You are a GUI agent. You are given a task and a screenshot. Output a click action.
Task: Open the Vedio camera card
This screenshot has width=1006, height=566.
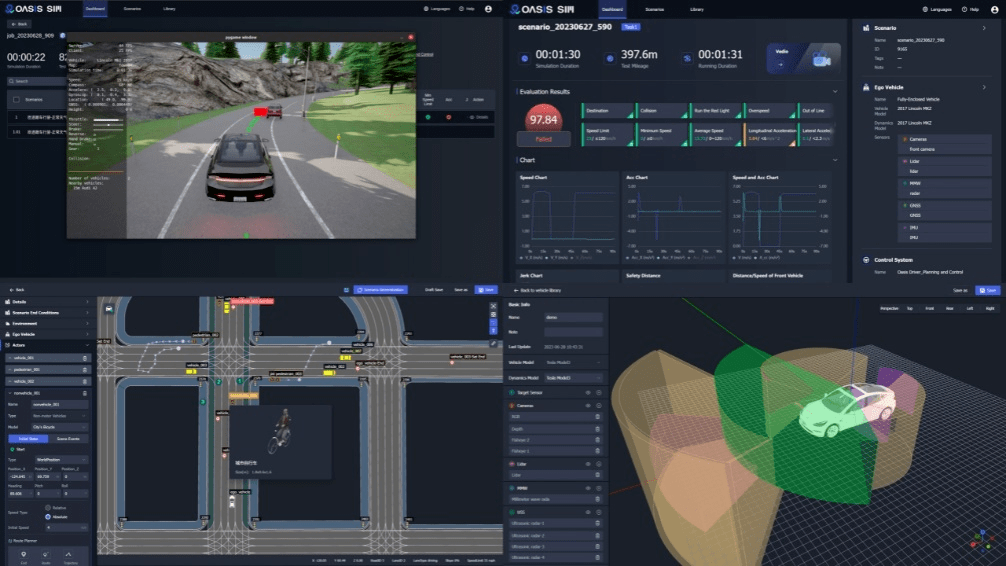tap(803, 58)
